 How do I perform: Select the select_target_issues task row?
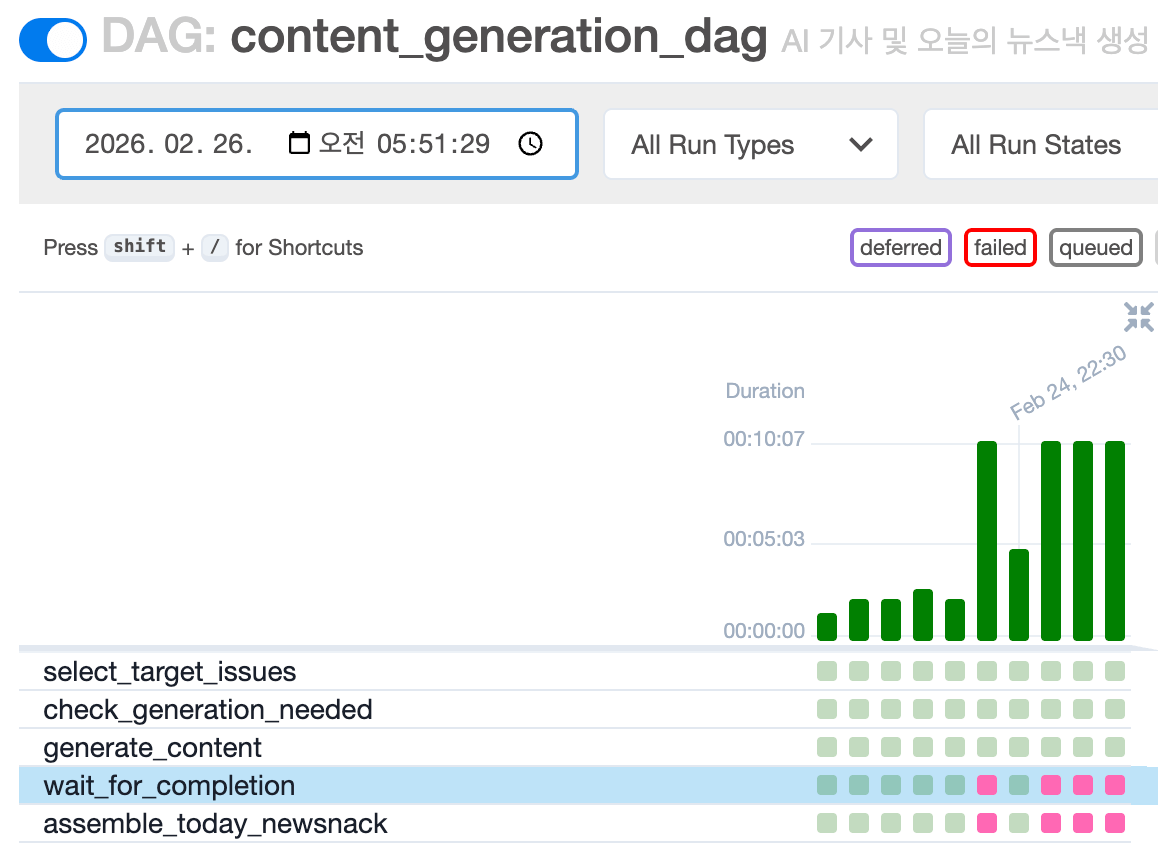[170, 672]
